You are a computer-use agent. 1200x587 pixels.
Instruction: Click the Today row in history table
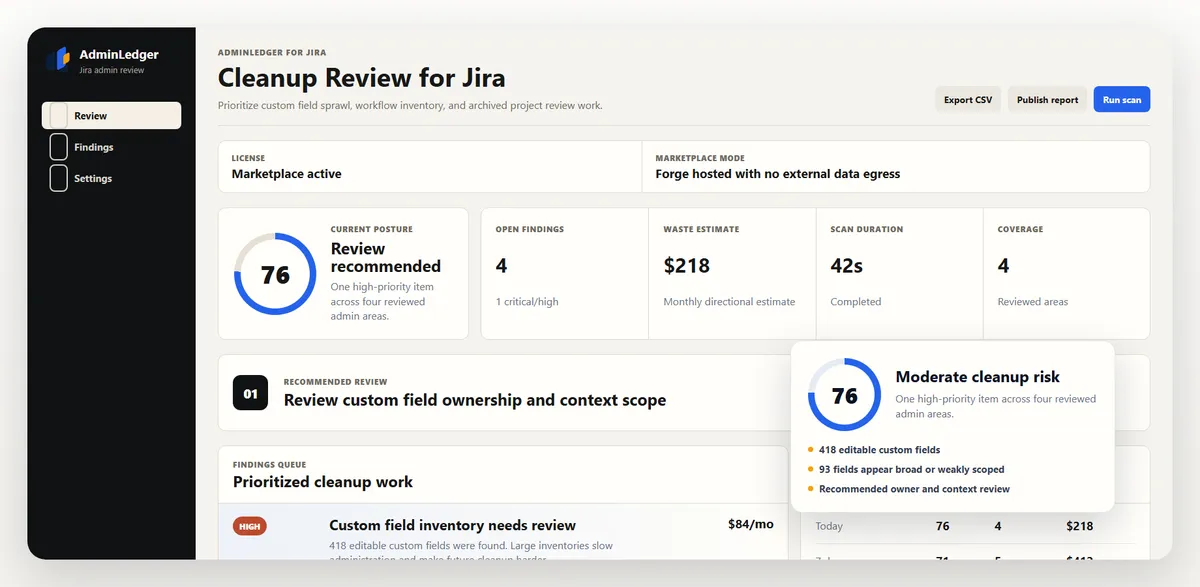tap(975, 526)
